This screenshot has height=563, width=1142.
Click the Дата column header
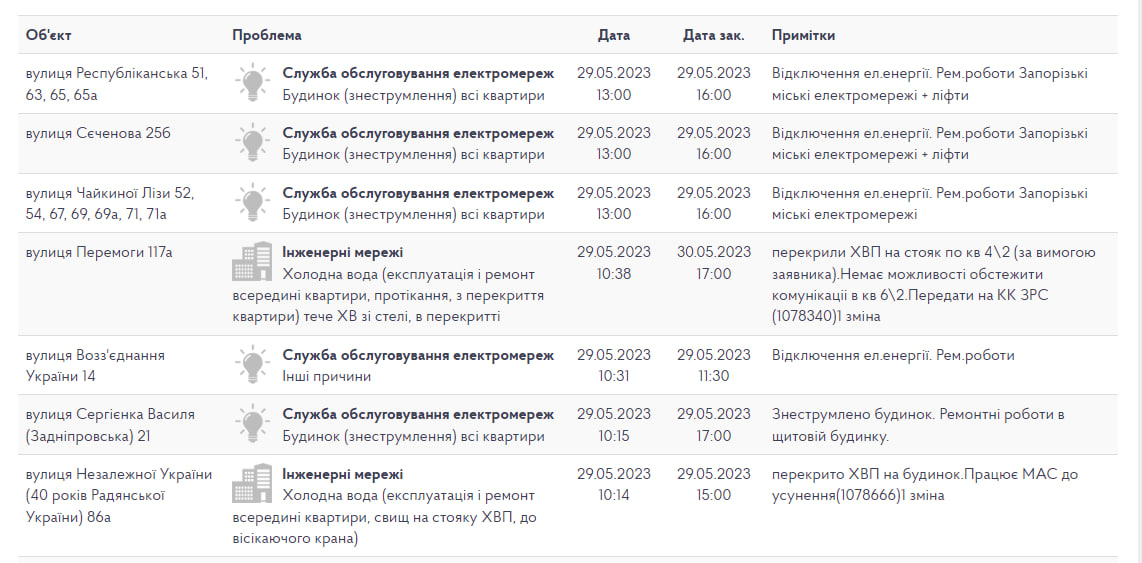pos(614,35)
